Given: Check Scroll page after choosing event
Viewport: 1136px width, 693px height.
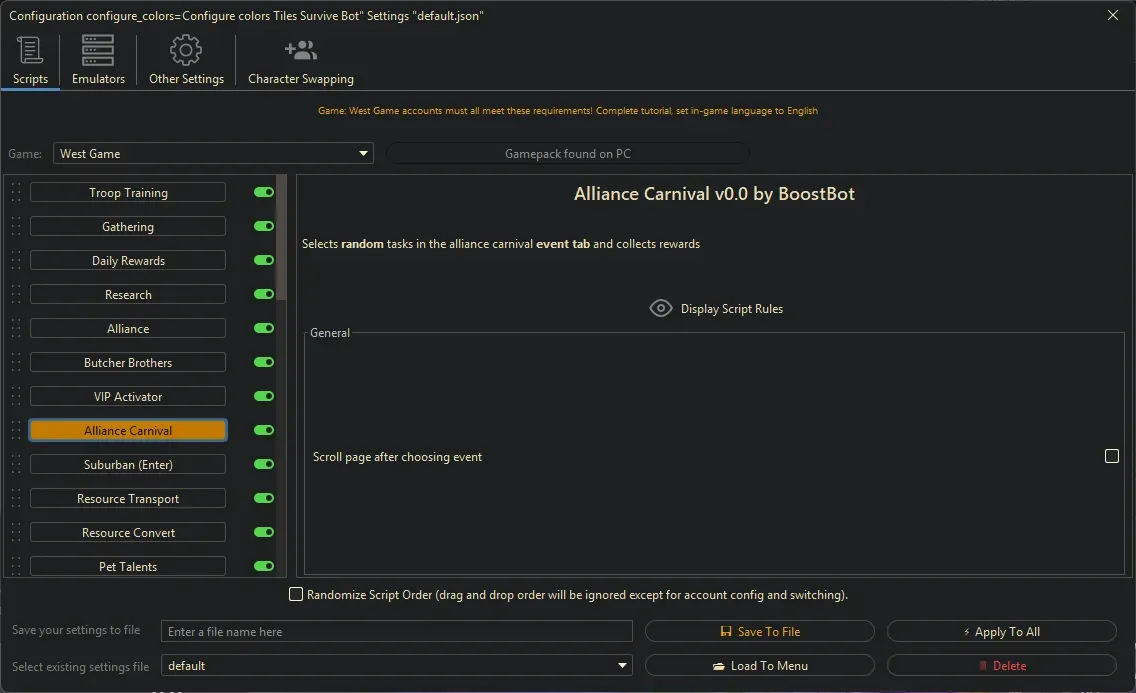Looking at the screenshot, I should pyautogui.click(x=1111, y=456).
